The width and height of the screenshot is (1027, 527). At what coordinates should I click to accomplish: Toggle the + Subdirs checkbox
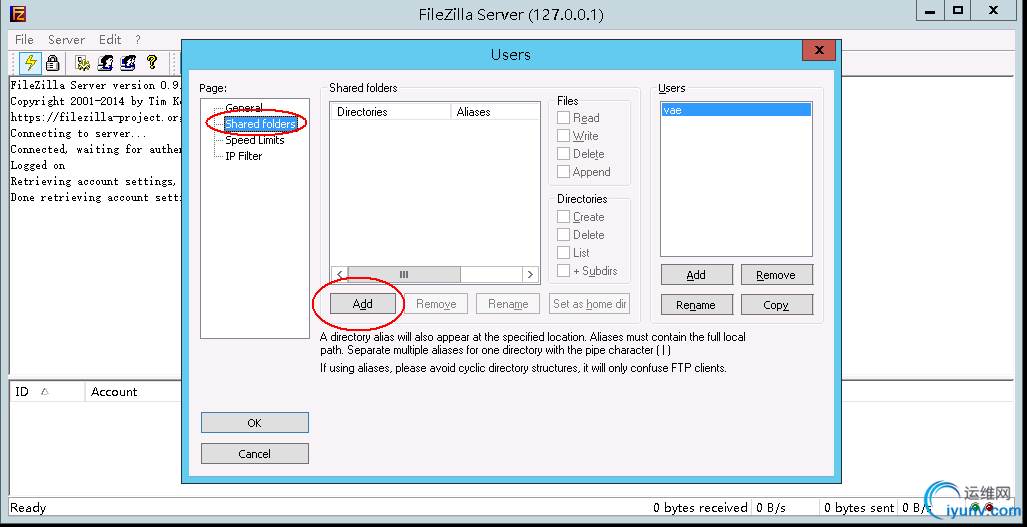[563, 270]
